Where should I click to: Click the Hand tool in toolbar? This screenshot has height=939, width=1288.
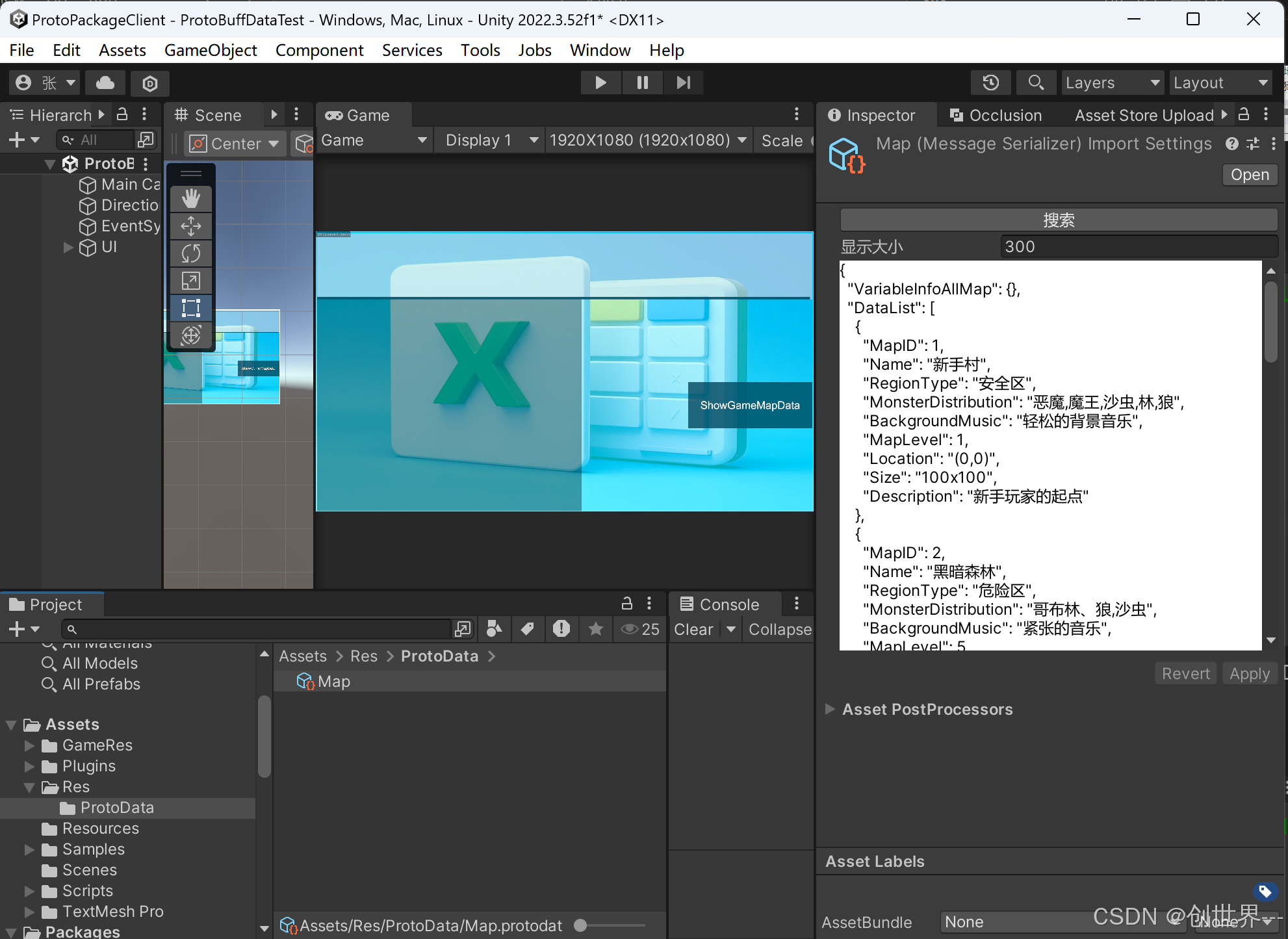[191, 198]
